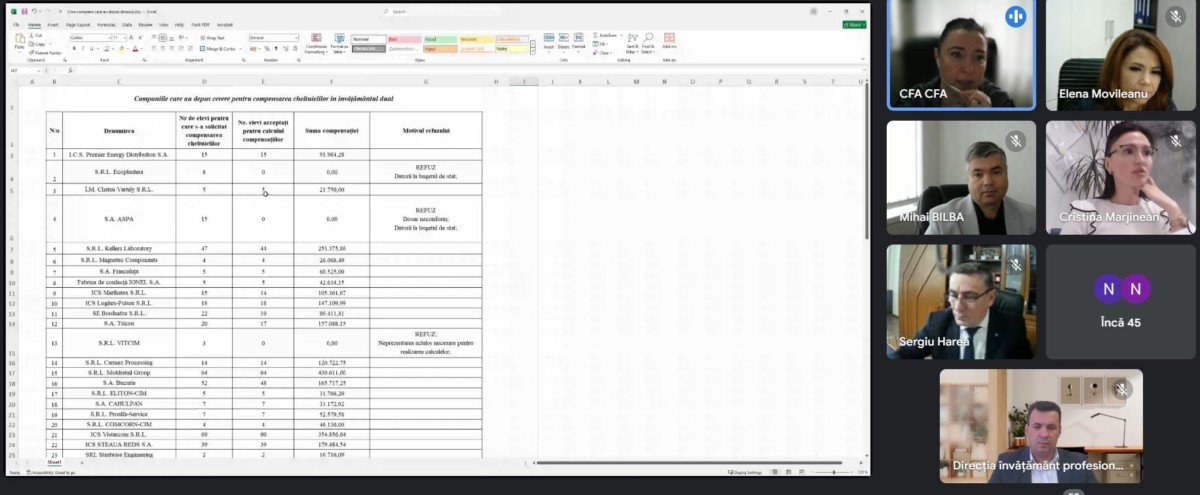
Task: Toggle Wrap Text
Action: [213, 38]
